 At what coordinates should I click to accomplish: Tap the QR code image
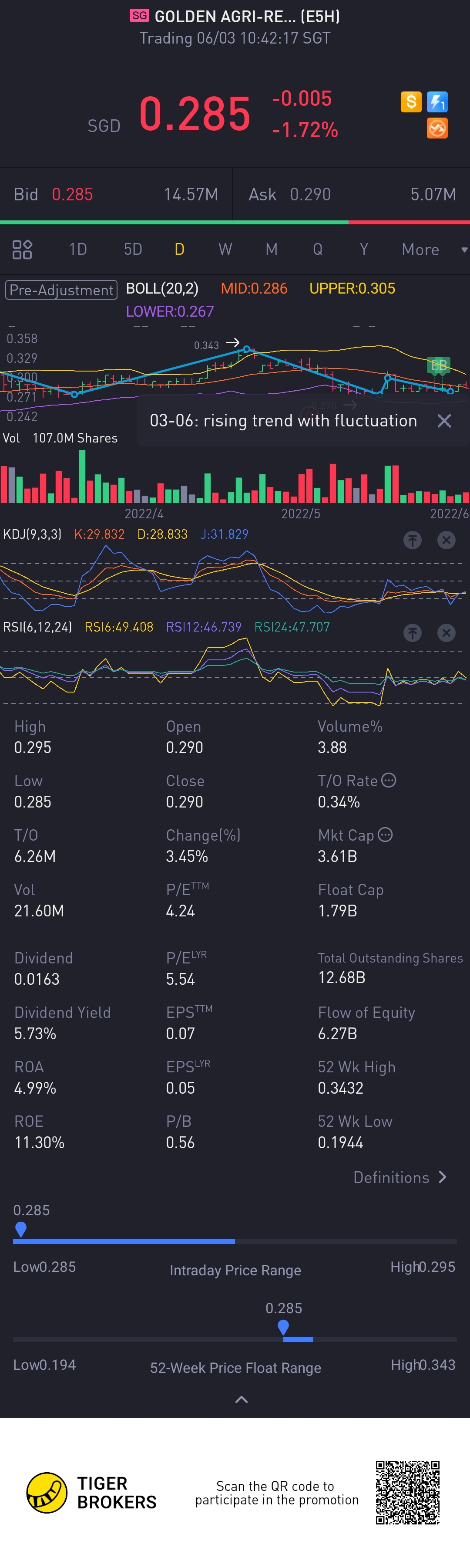pyautogui.click(x=407, y=1492)
